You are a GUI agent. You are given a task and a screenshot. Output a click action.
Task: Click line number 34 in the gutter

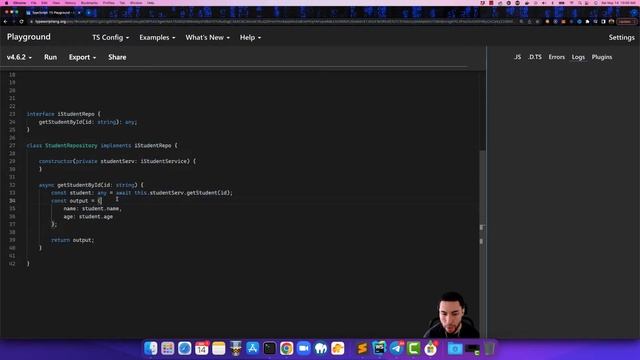pos(12,201)
